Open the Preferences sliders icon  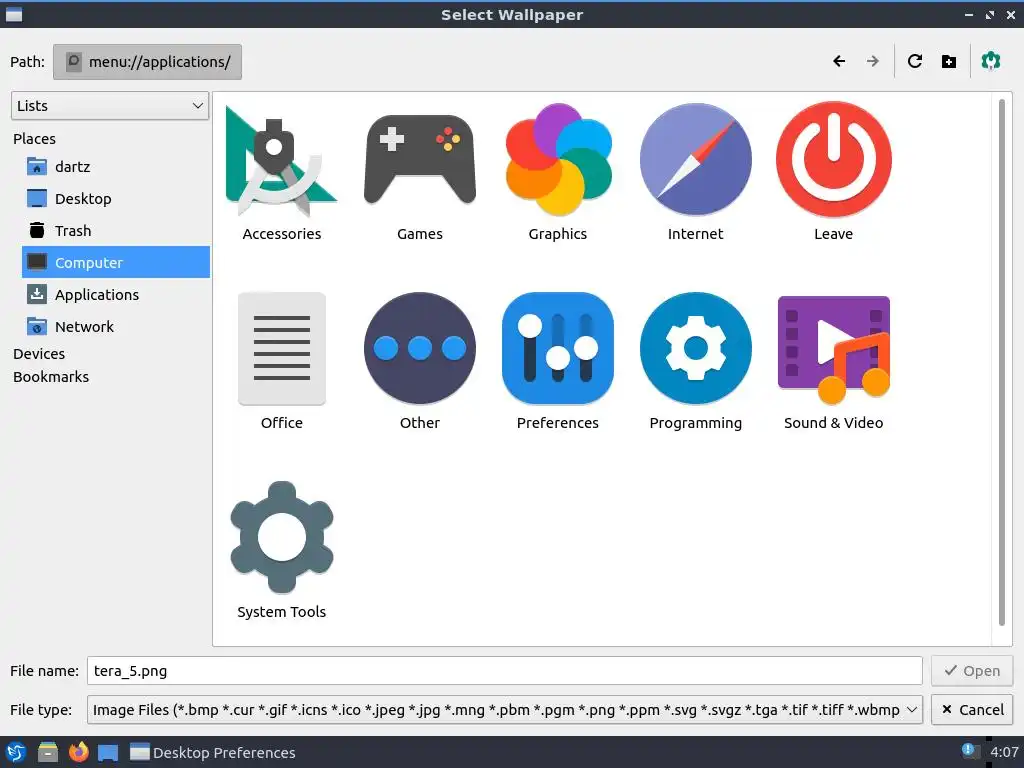[x=558, y=349]
